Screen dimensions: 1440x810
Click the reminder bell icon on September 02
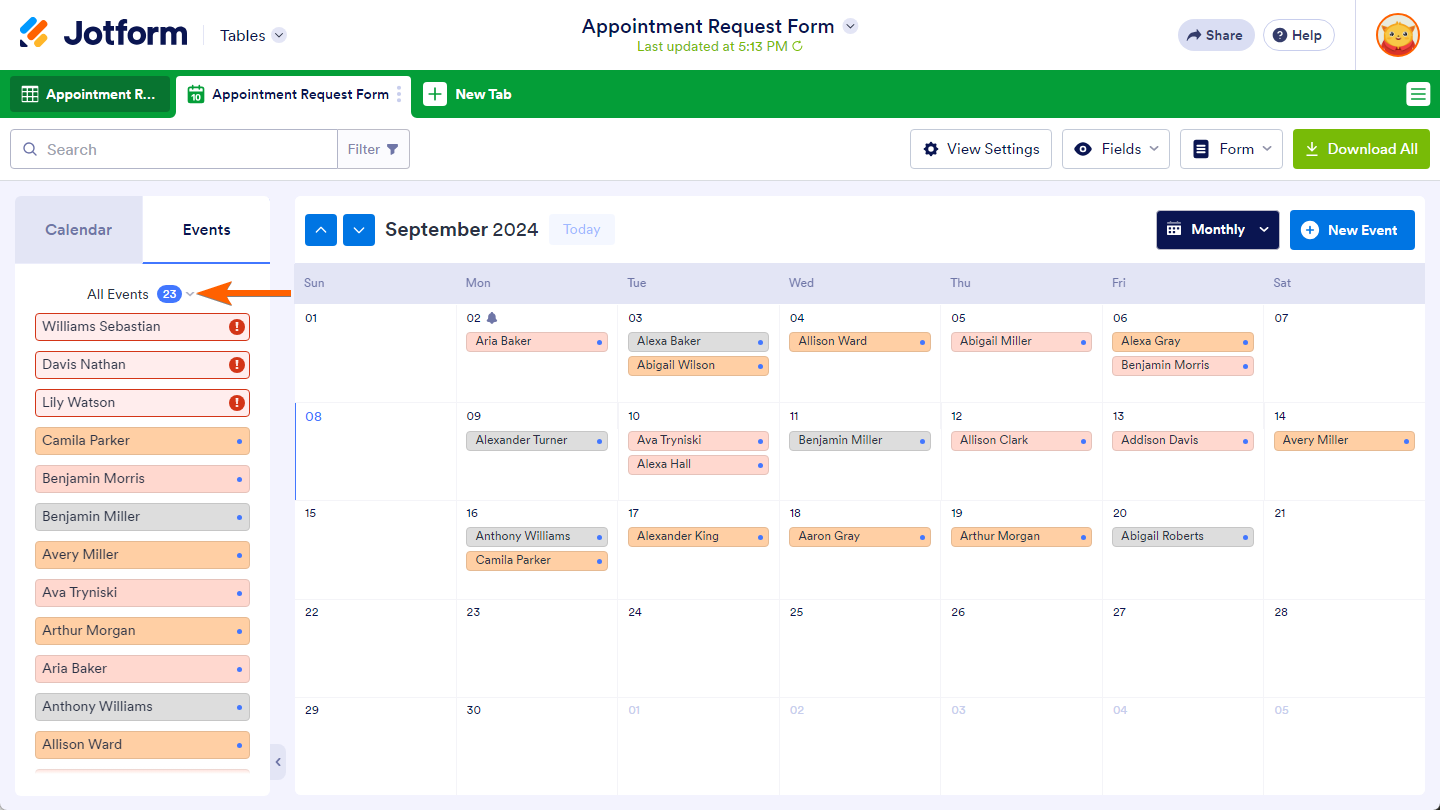tap(491, 318)
